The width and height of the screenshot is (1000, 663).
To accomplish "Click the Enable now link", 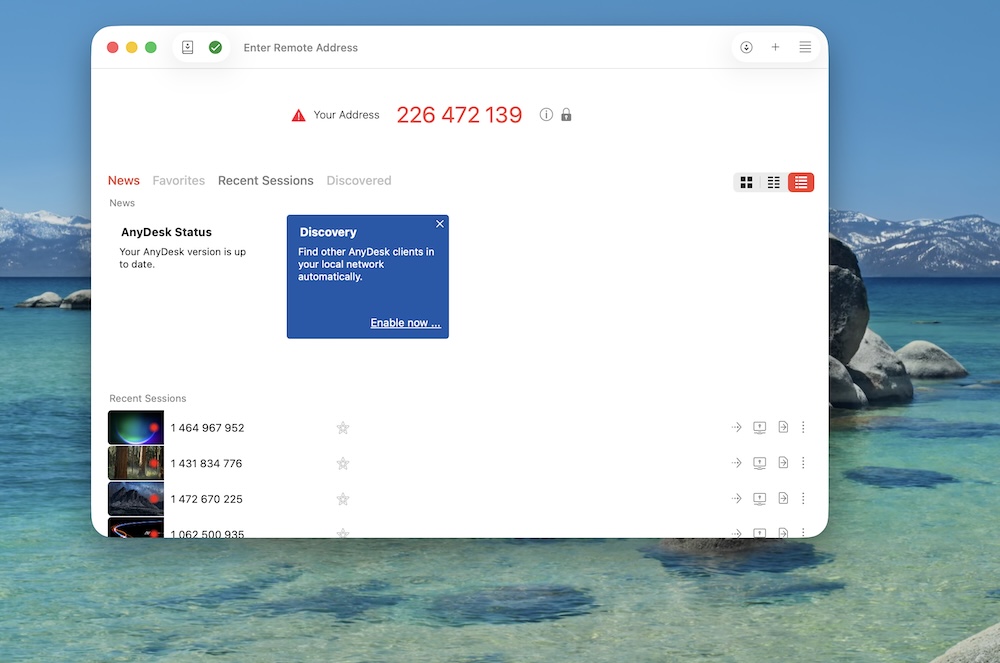I will [x=406, y=323].
